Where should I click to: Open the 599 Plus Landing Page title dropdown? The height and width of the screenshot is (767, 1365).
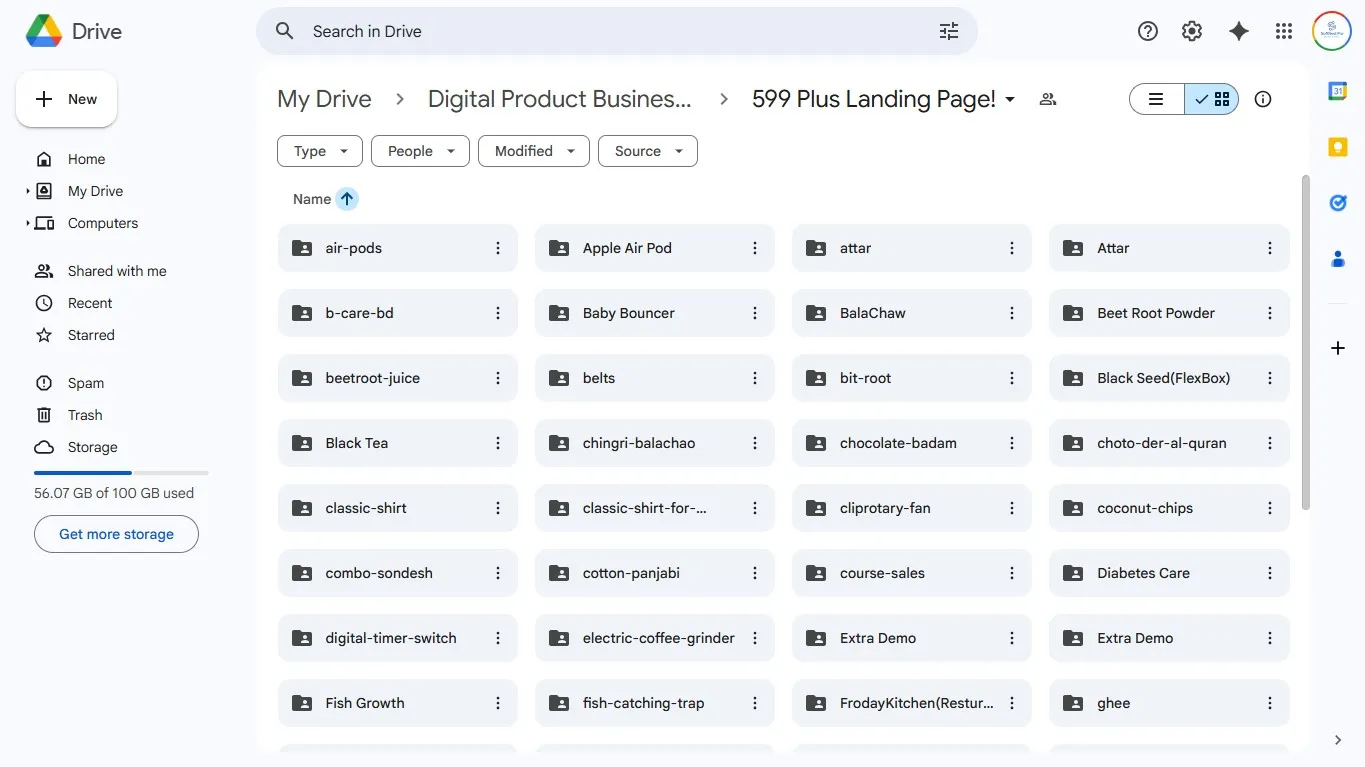(x=1009, y=99)
